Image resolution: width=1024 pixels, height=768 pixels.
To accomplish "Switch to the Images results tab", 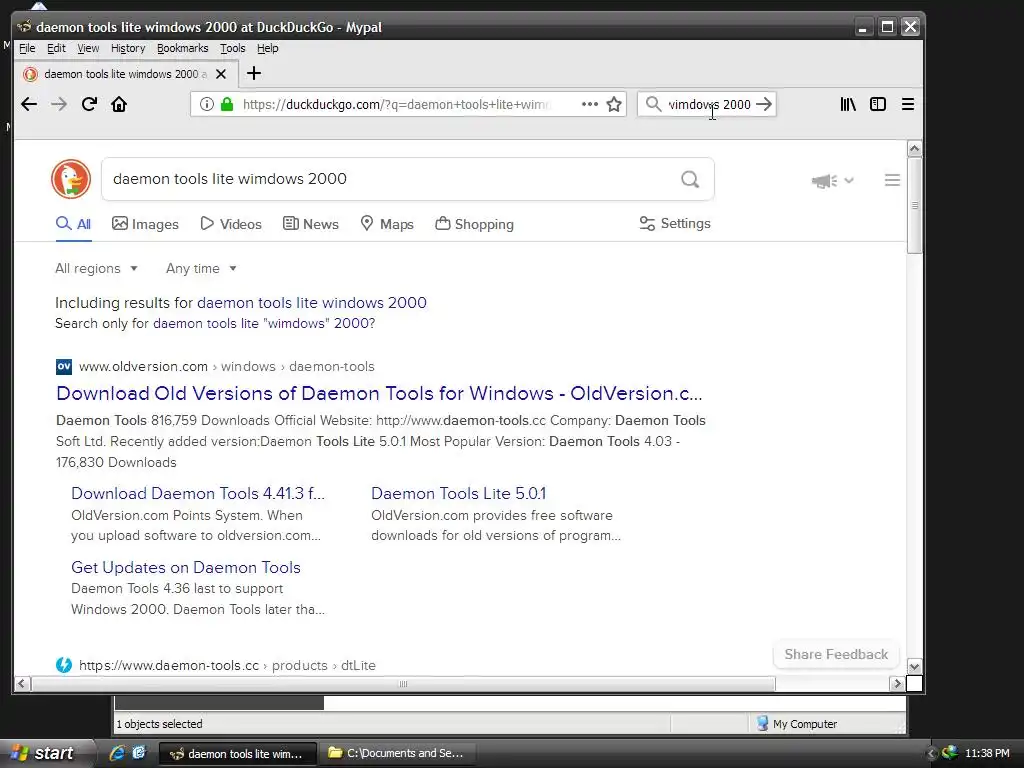I will [145, 224].
